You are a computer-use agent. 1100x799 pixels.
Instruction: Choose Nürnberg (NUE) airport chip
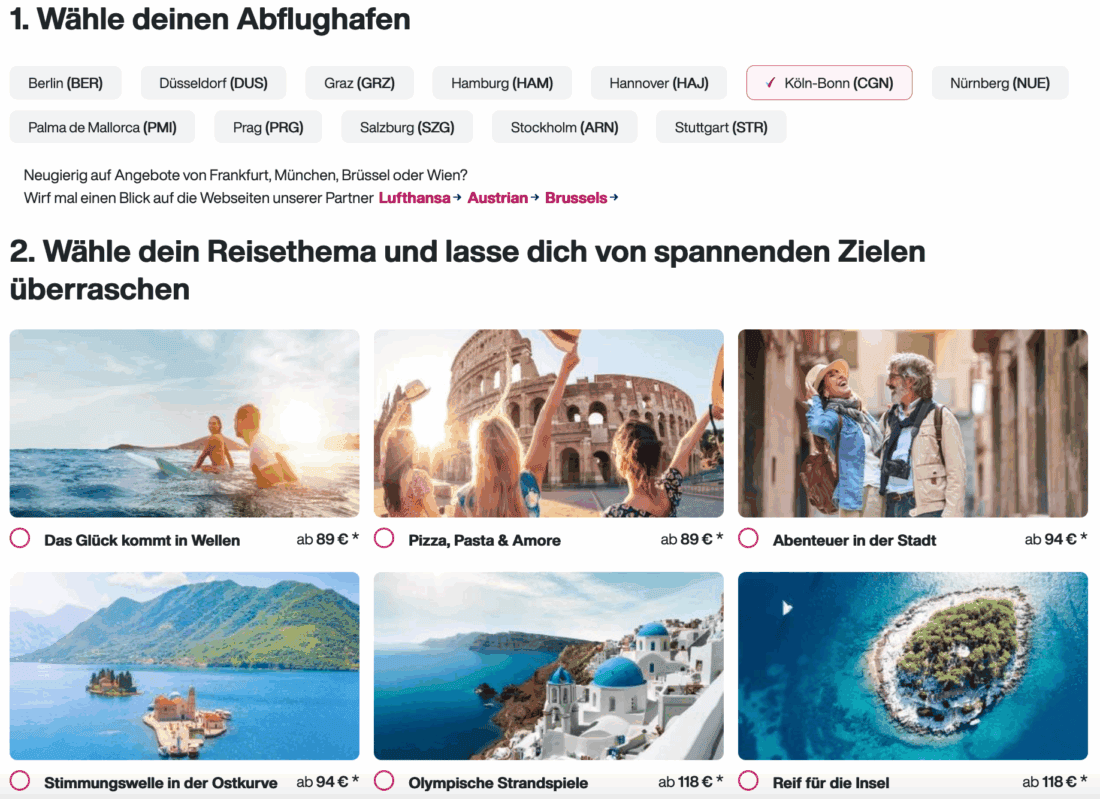pyautogui.click(x=1000, y=83)
